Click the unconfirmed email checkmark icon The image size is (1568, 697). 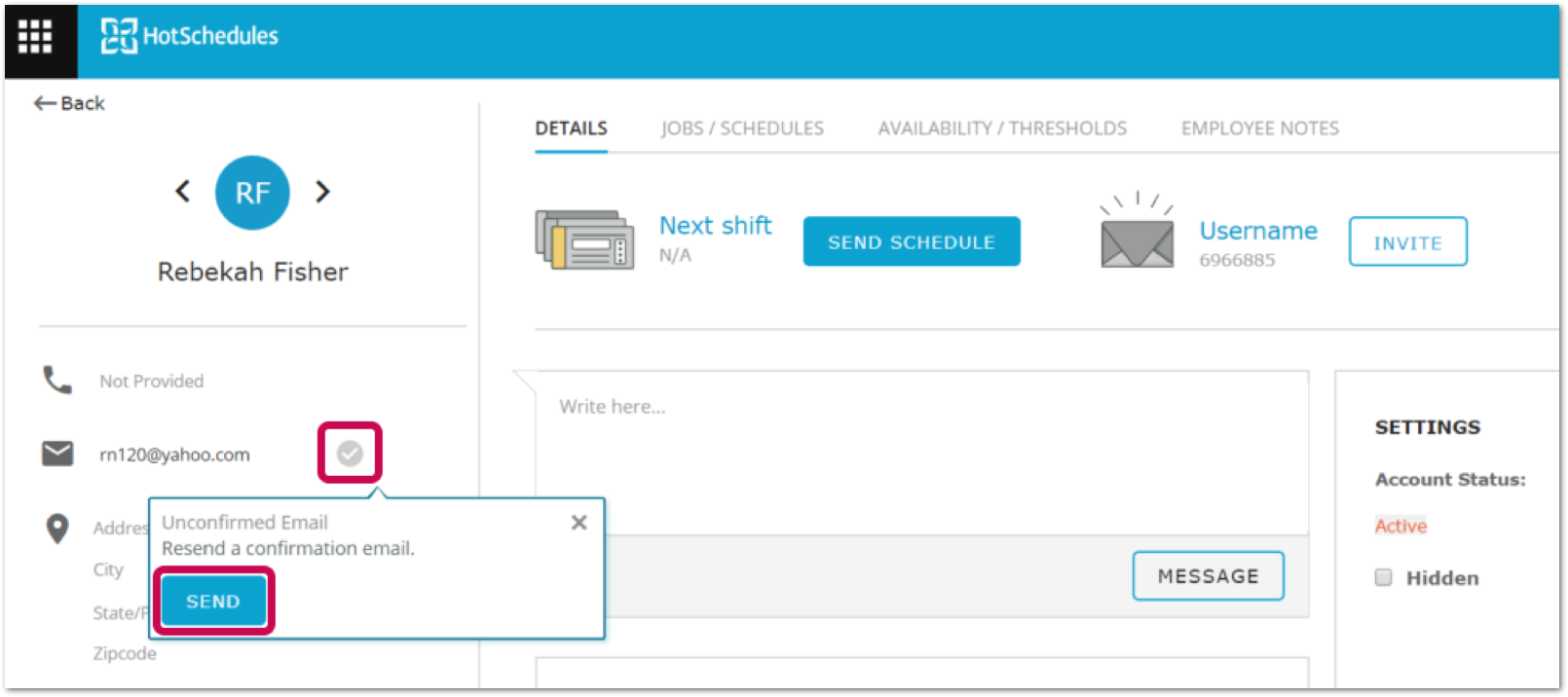(x=350, y=453)
